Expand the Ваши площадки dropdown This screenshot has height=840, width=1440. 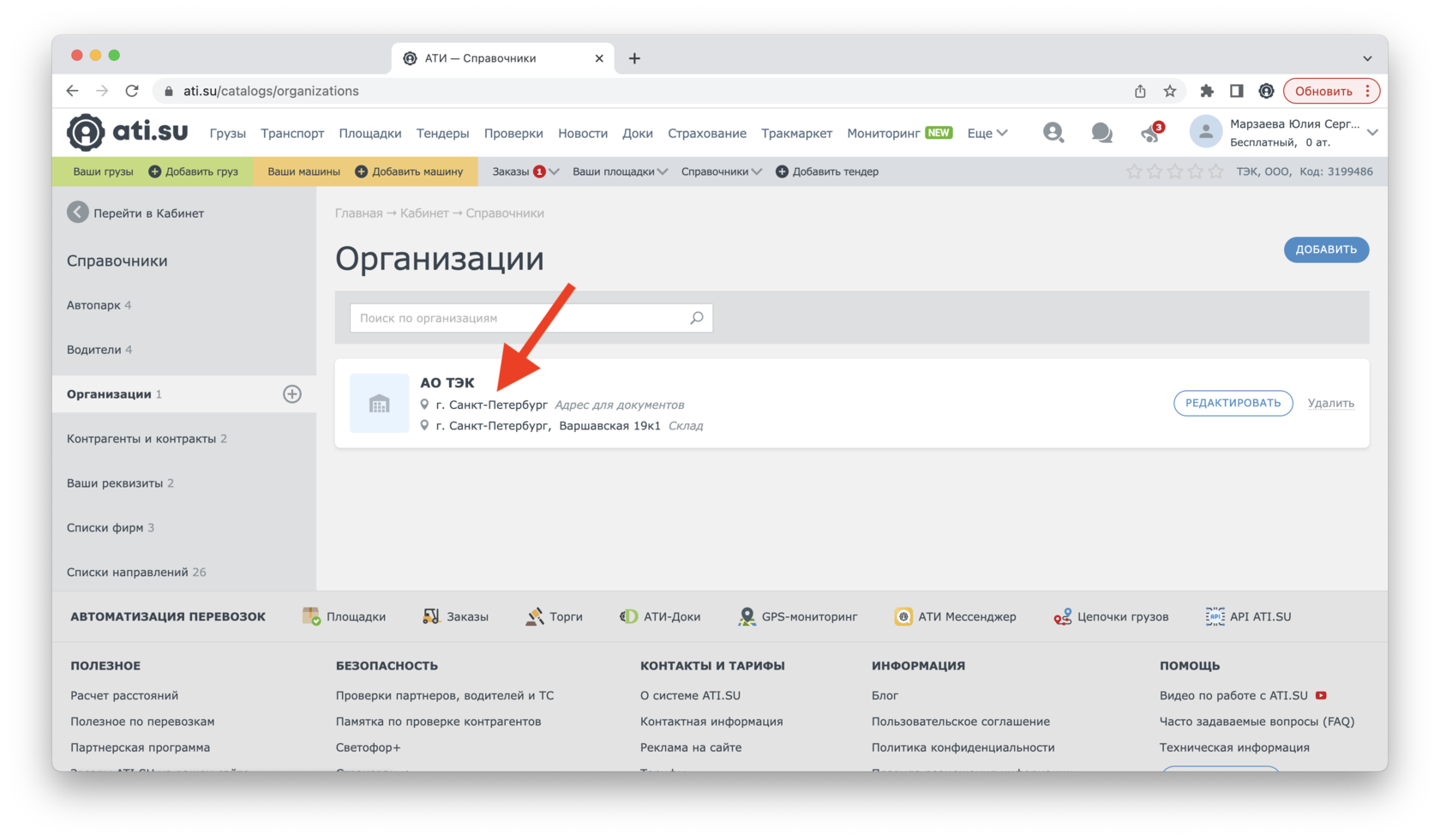620,171
